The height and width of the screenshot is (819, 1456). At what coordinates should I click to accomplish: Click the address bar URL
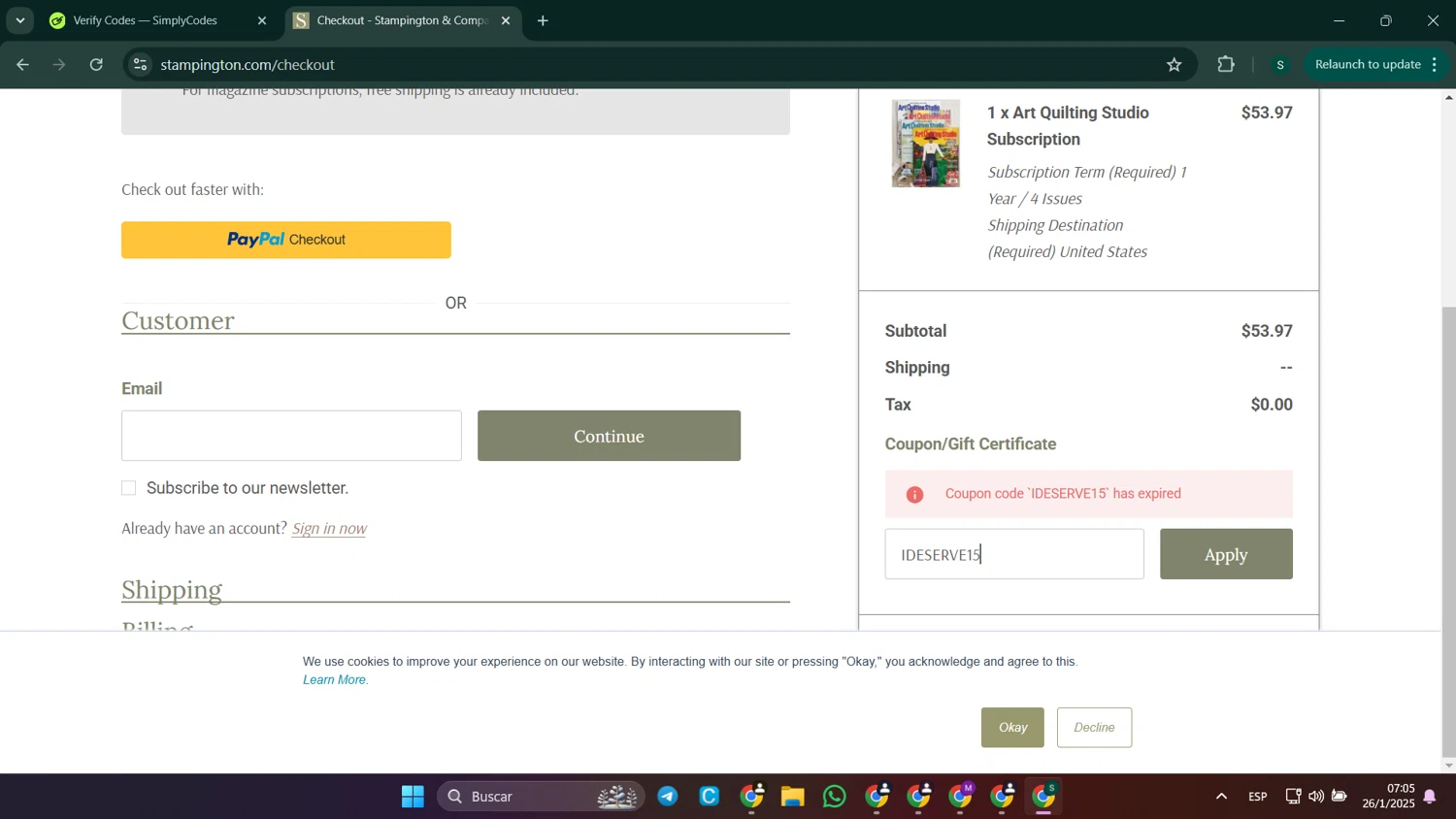click(248, 65)
